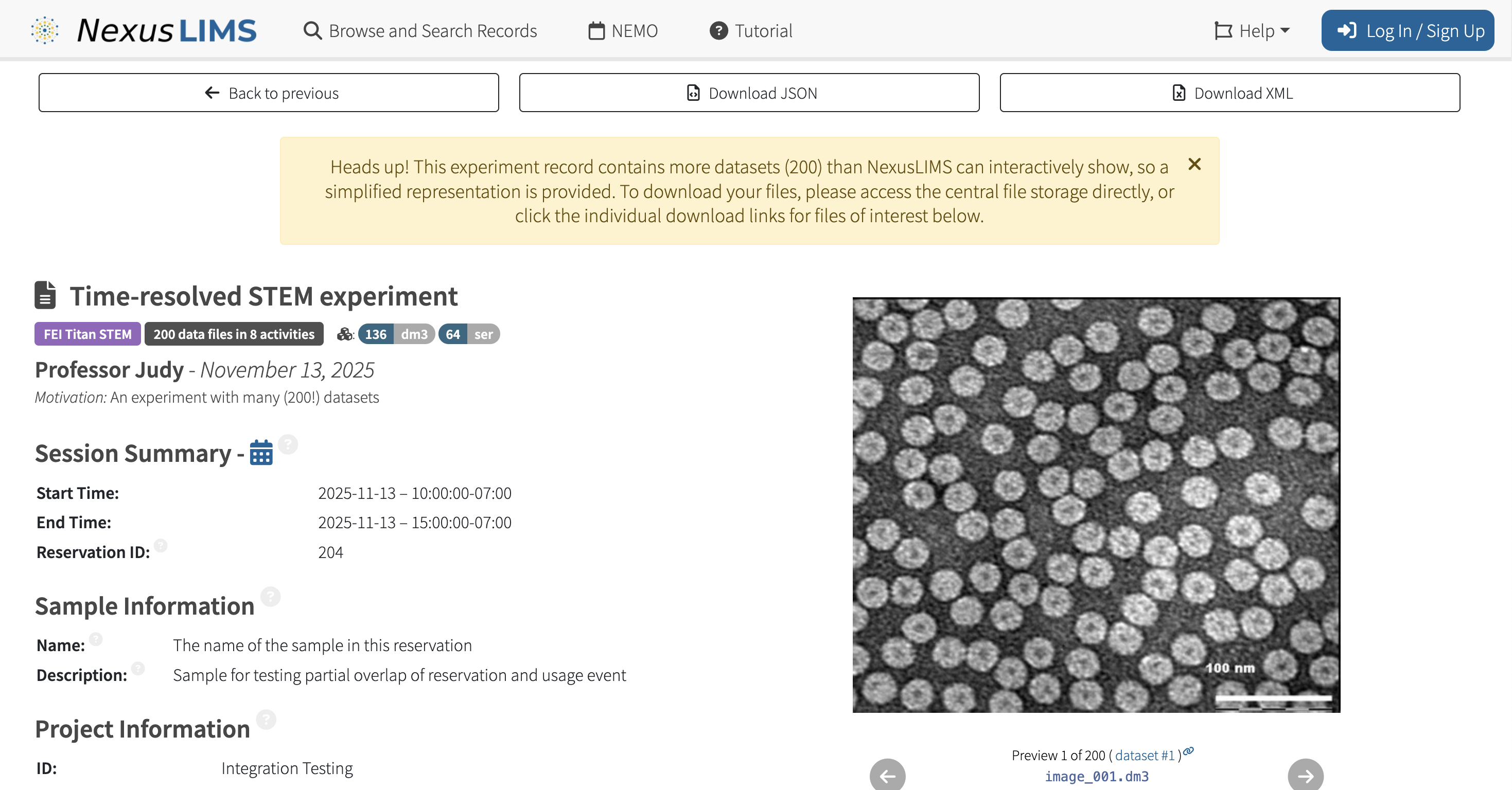Open Browse and Search Records
Screen dimensions: 1512x790
click(x=420, y=30)
